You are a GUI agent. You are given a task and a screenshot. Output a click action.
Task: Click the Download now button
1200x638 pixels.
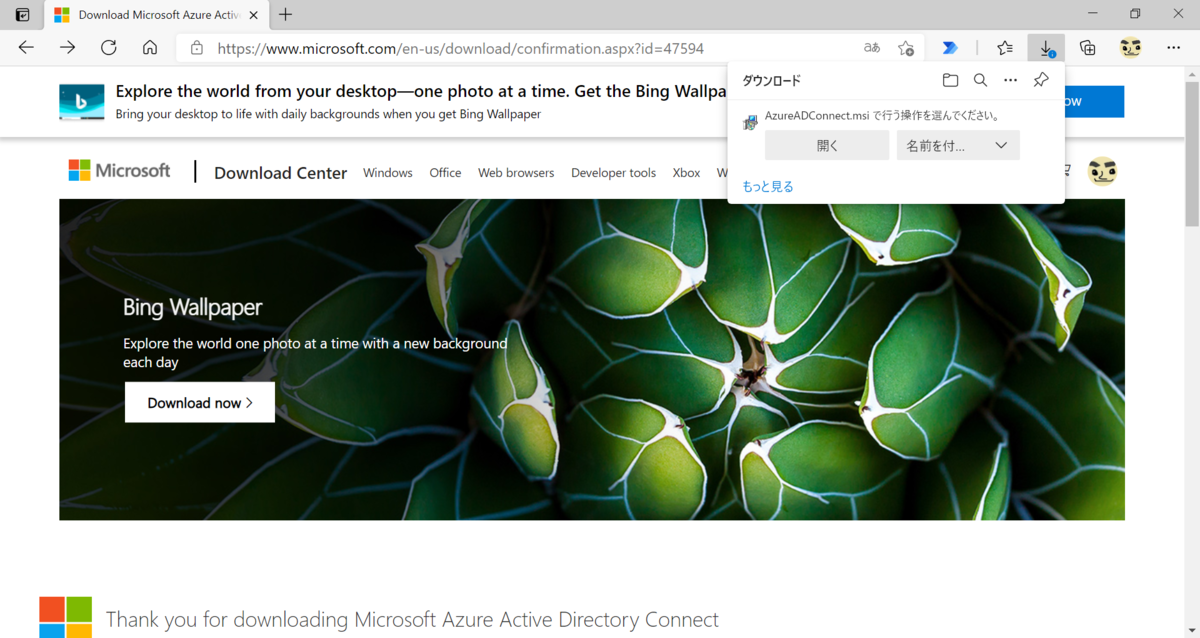[x=200, y=402]
